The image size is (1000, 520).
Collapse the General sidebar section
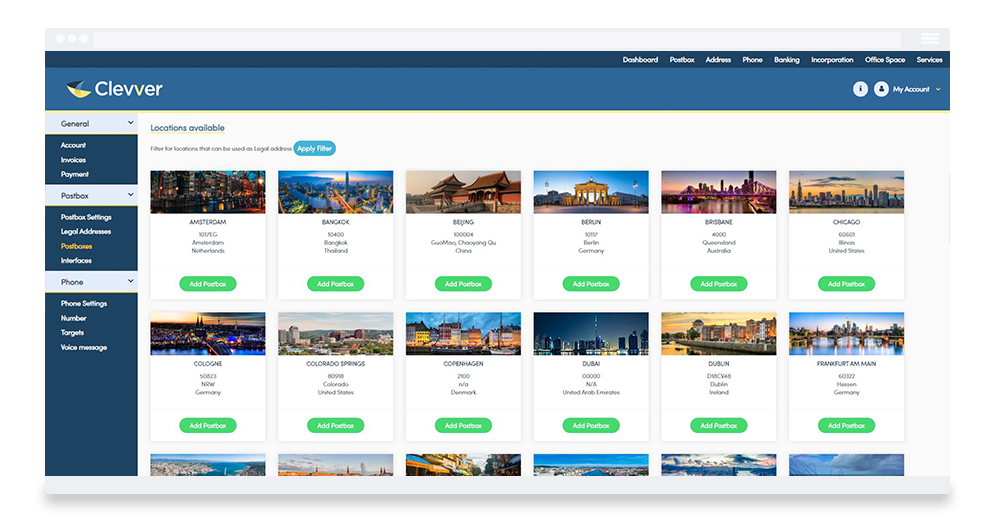click(91, 124)
